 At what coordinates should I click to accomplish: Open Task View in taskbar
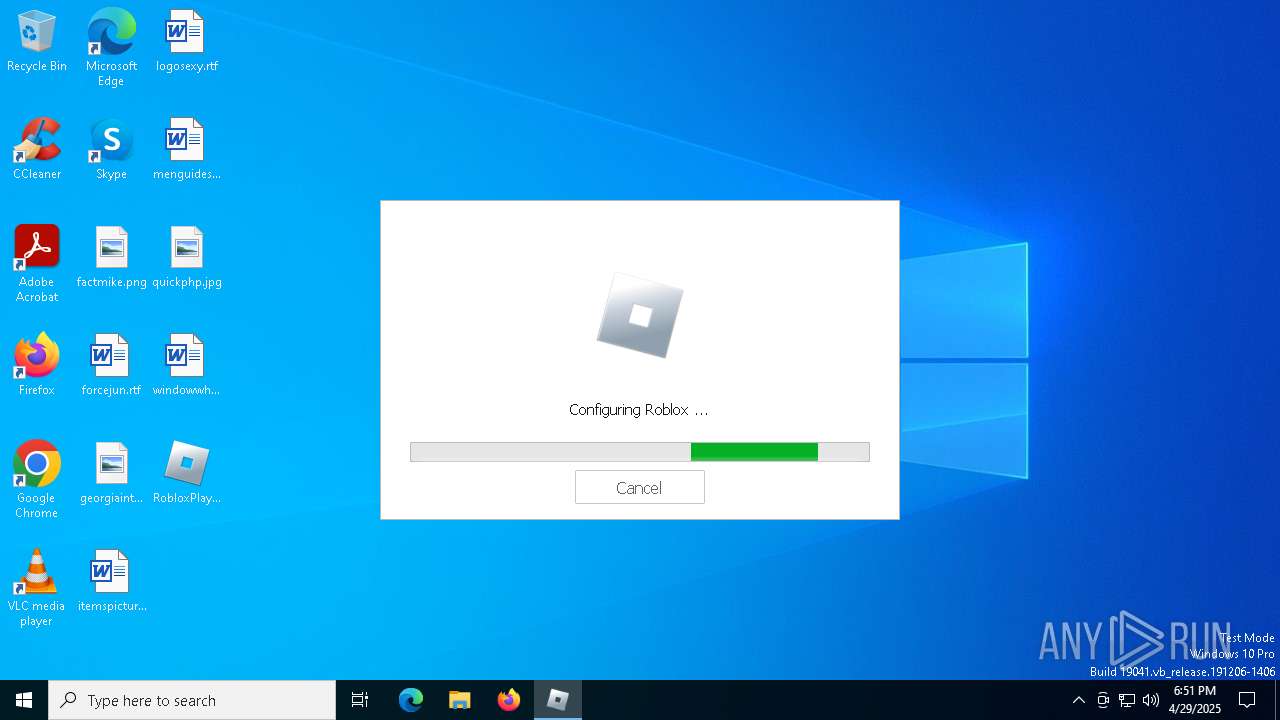pos(360,700)
